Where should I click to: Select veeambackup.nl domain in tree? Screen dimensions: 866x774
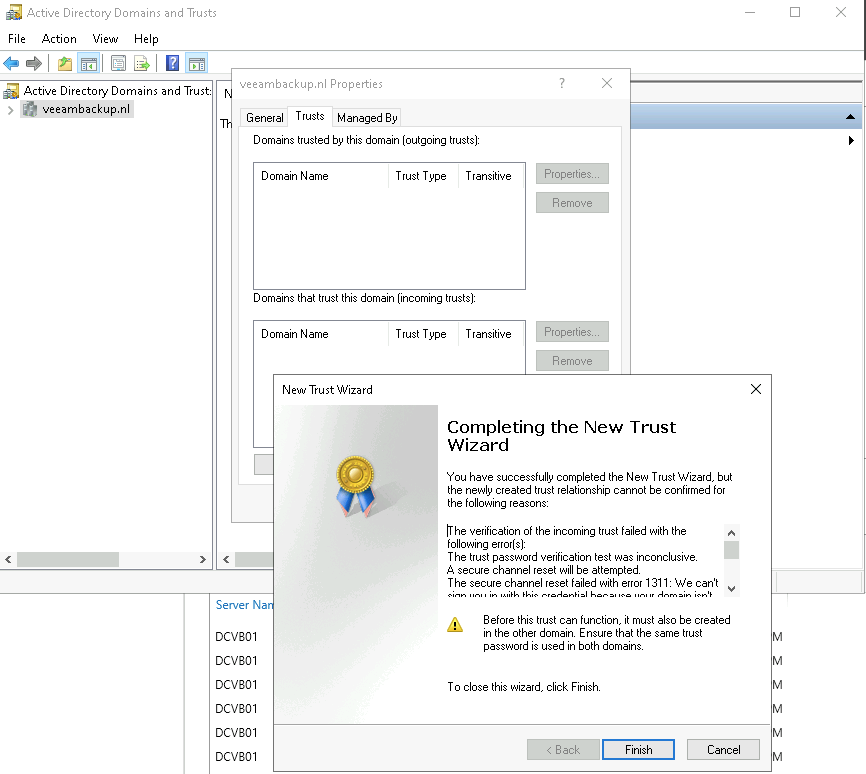tap(86, 110)
